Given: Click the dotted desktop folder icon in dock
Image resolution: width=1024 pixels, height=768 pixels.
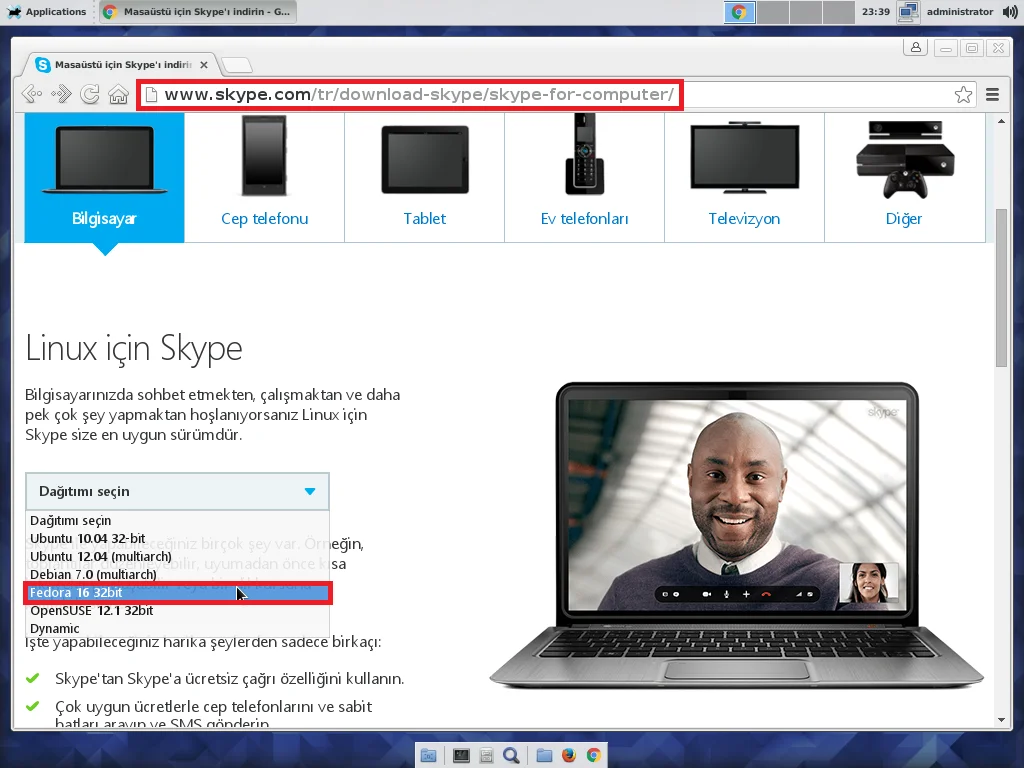Looking at the screenshot, I should click(x=428, y=756).
